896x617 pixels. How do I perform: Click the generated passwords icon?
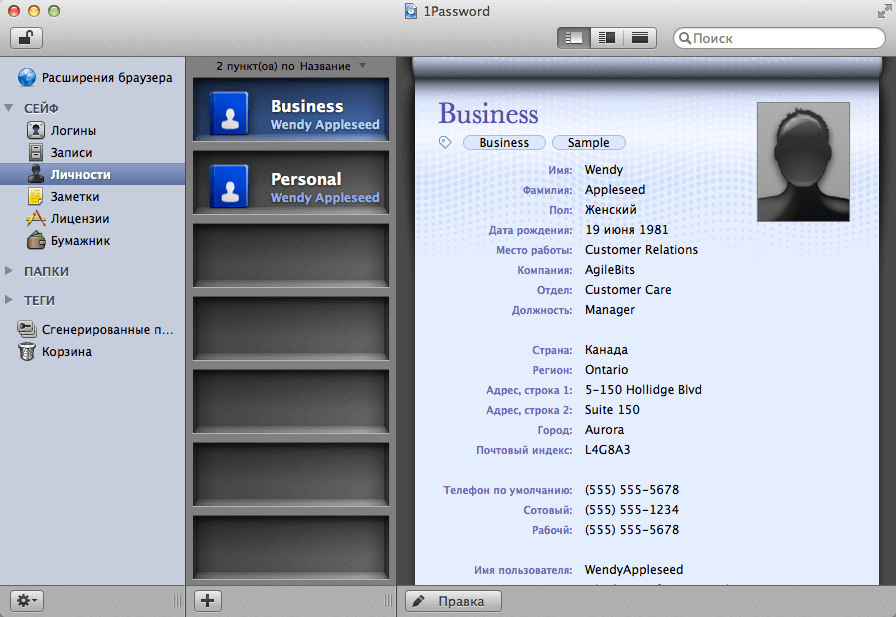coord(26,329)
